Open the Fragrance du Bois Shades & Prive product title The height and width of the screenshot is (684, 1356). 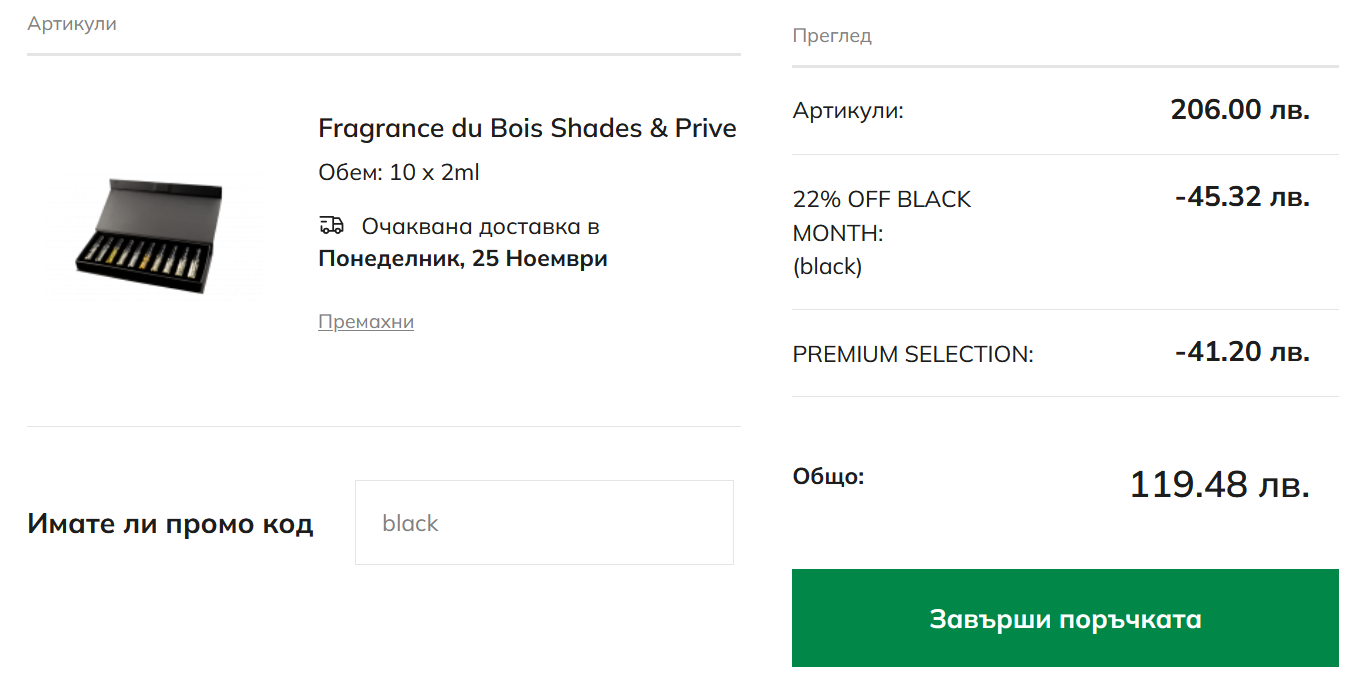(x=527, y=128)
